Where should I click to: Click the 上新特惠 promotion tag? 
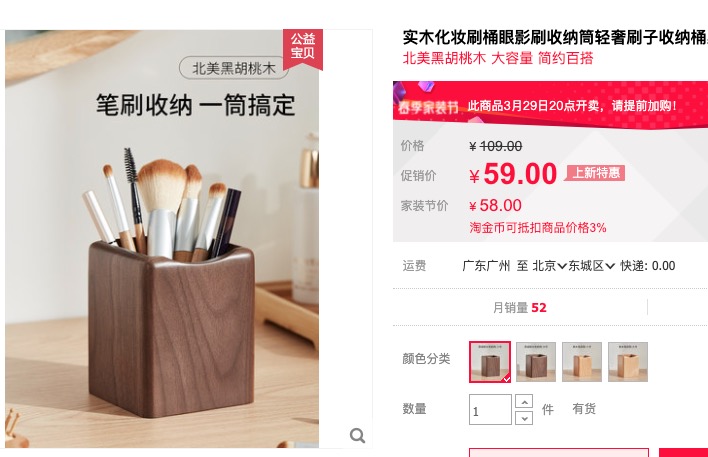(595, 173)
